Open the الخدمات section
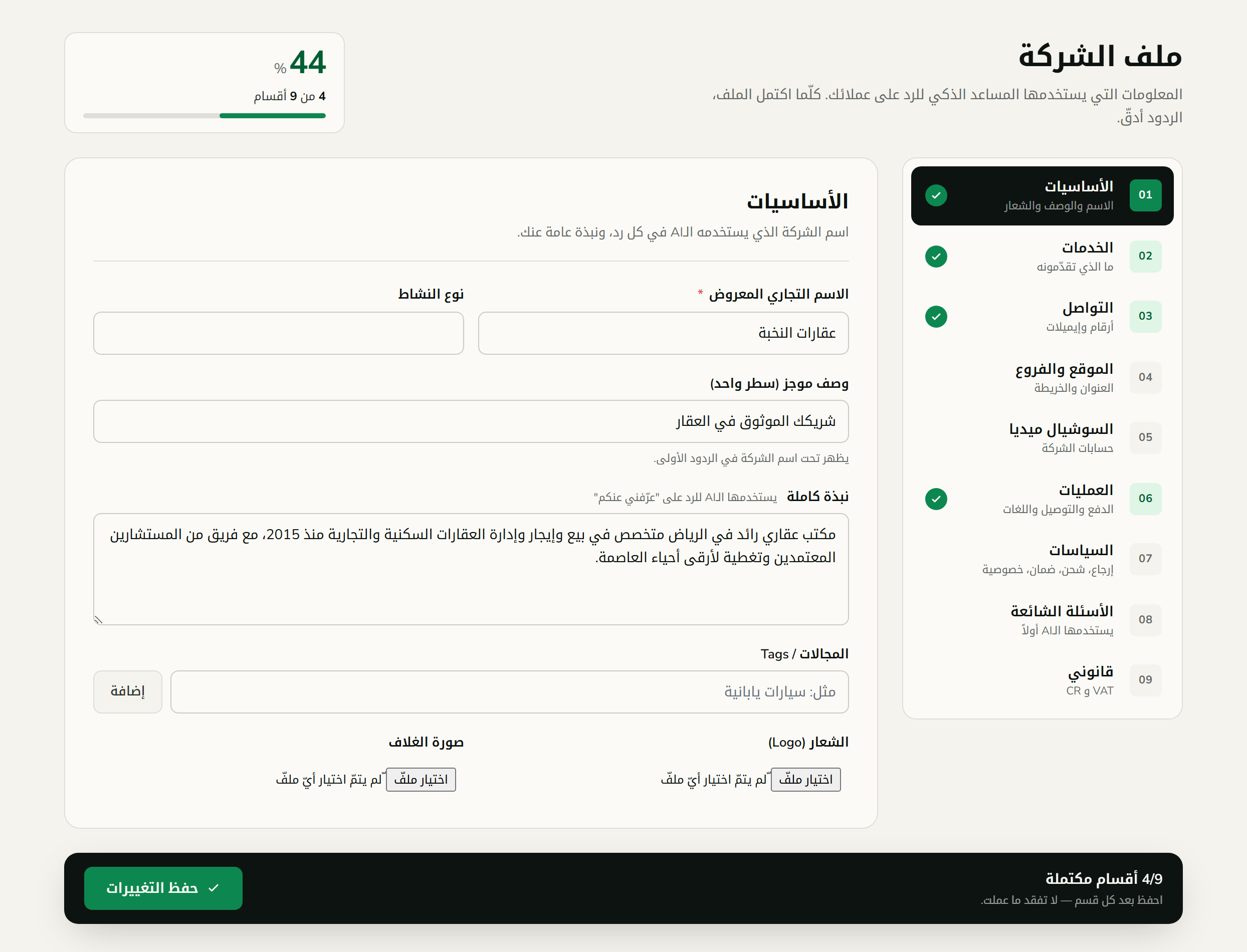 (x=1042, y=256)
